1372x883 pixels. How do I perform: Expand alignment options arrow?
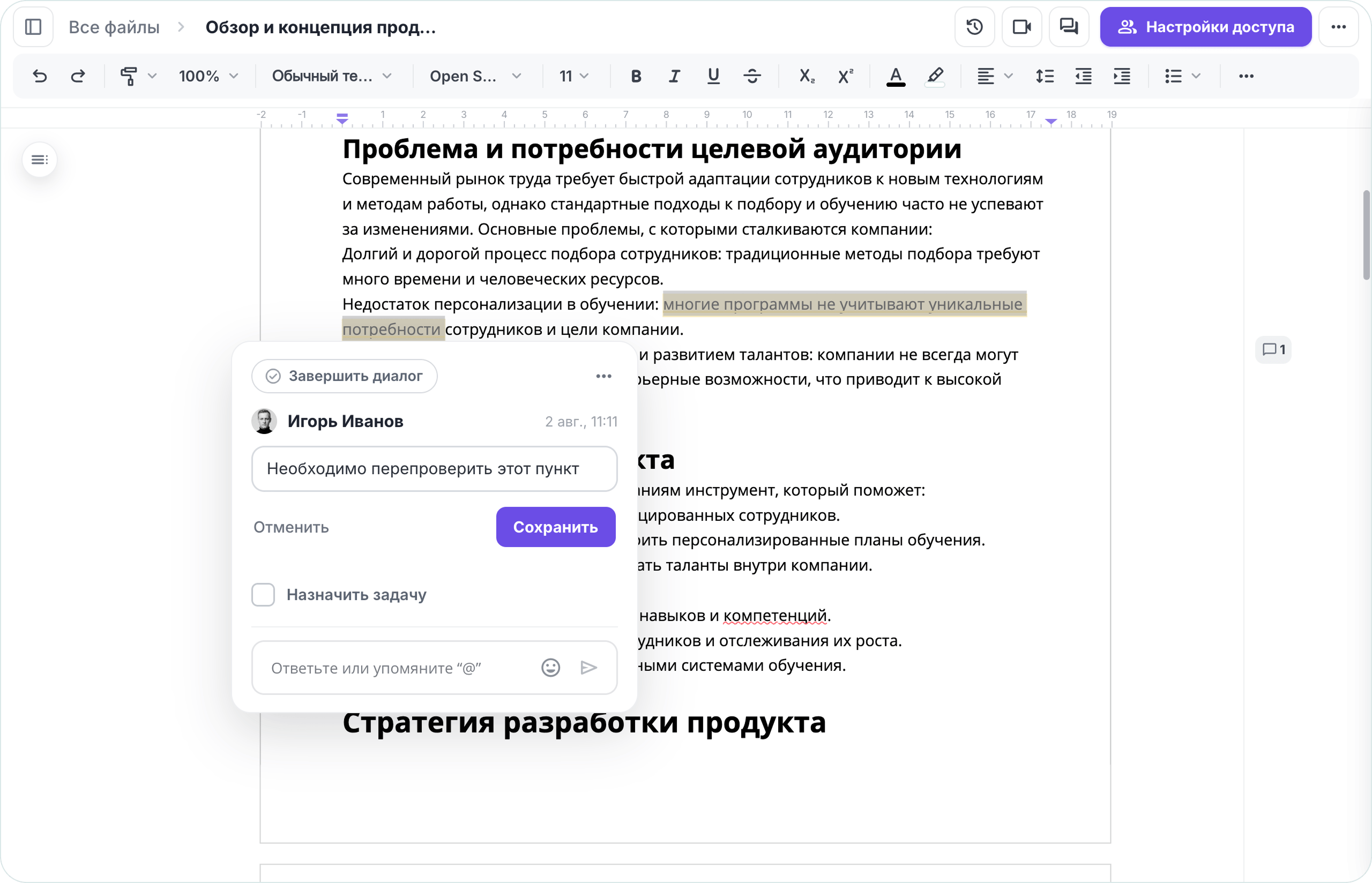pos(1009,76)
